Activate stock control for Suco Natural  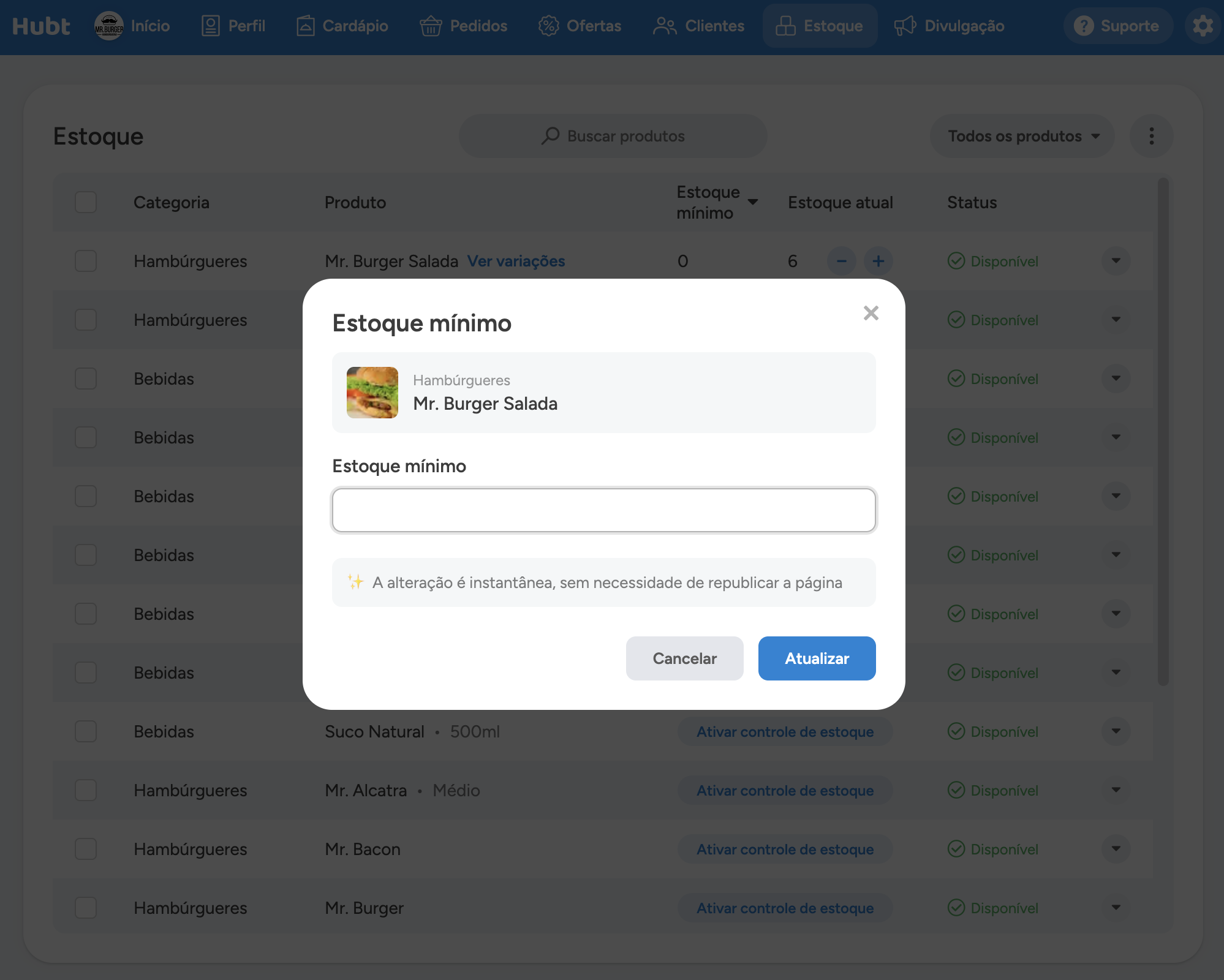pos(785,731)
